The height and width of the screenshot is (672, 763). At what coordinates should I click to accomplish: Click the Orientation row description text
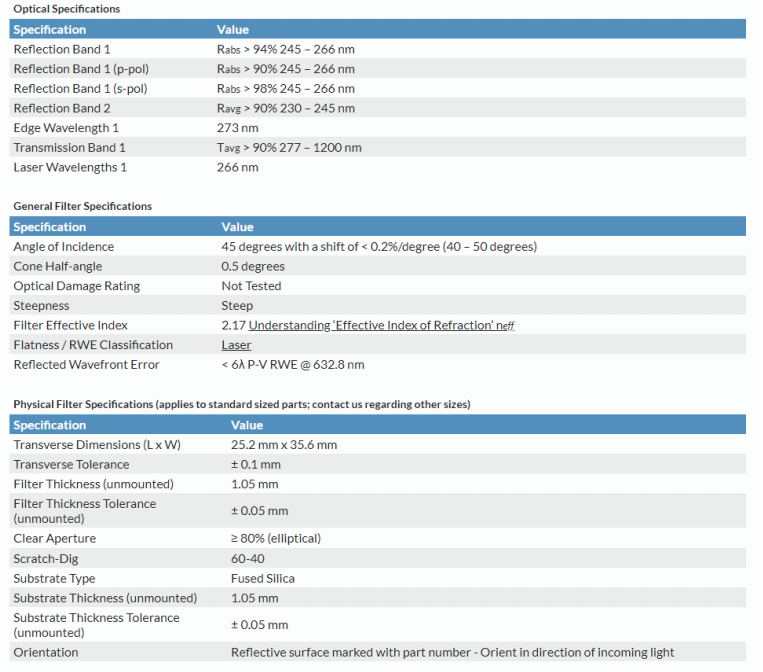point(452,652)
